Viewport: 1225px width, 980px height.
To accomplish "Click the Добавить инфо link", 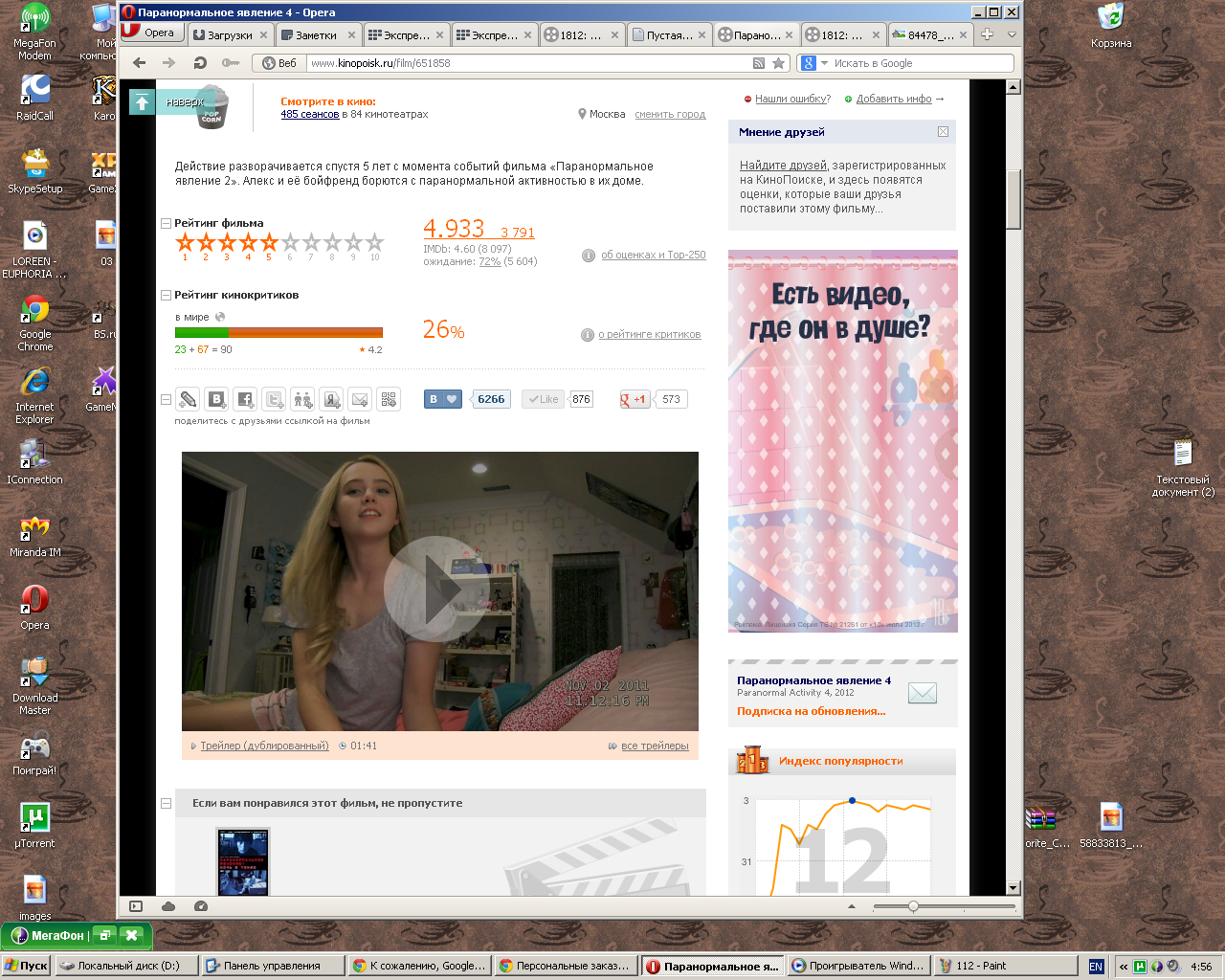I will tap(894, 99).
